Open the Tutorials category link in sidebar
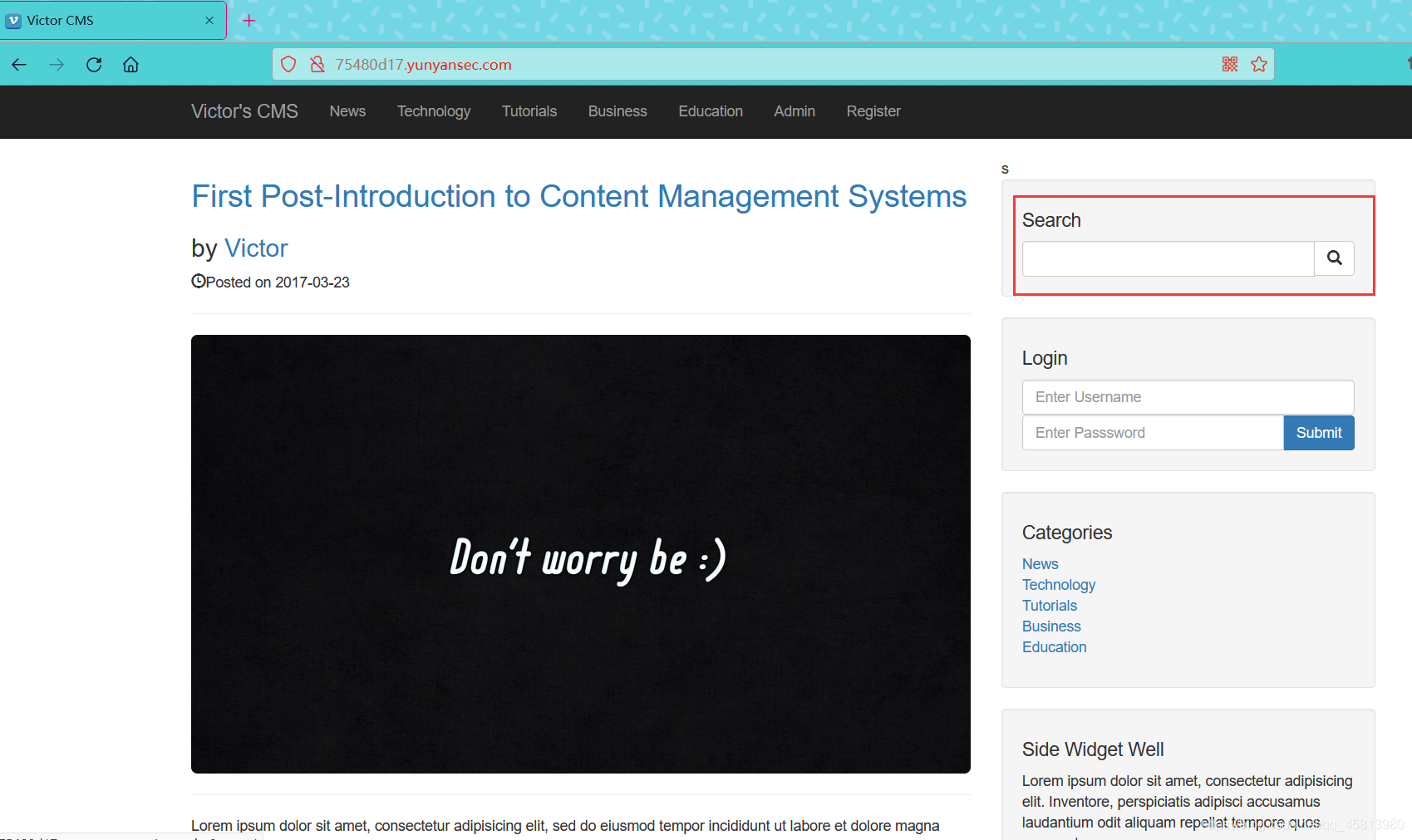This screenshot has width=1412, height=840. pos(1049,605)
